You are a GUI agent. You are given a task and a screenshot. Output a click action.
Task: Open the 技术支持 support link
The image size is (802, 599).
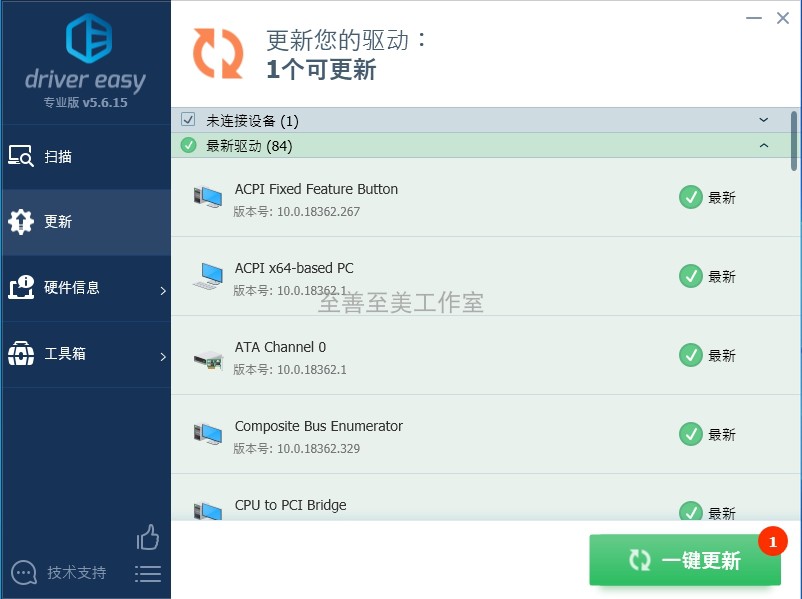click(77, 572)
